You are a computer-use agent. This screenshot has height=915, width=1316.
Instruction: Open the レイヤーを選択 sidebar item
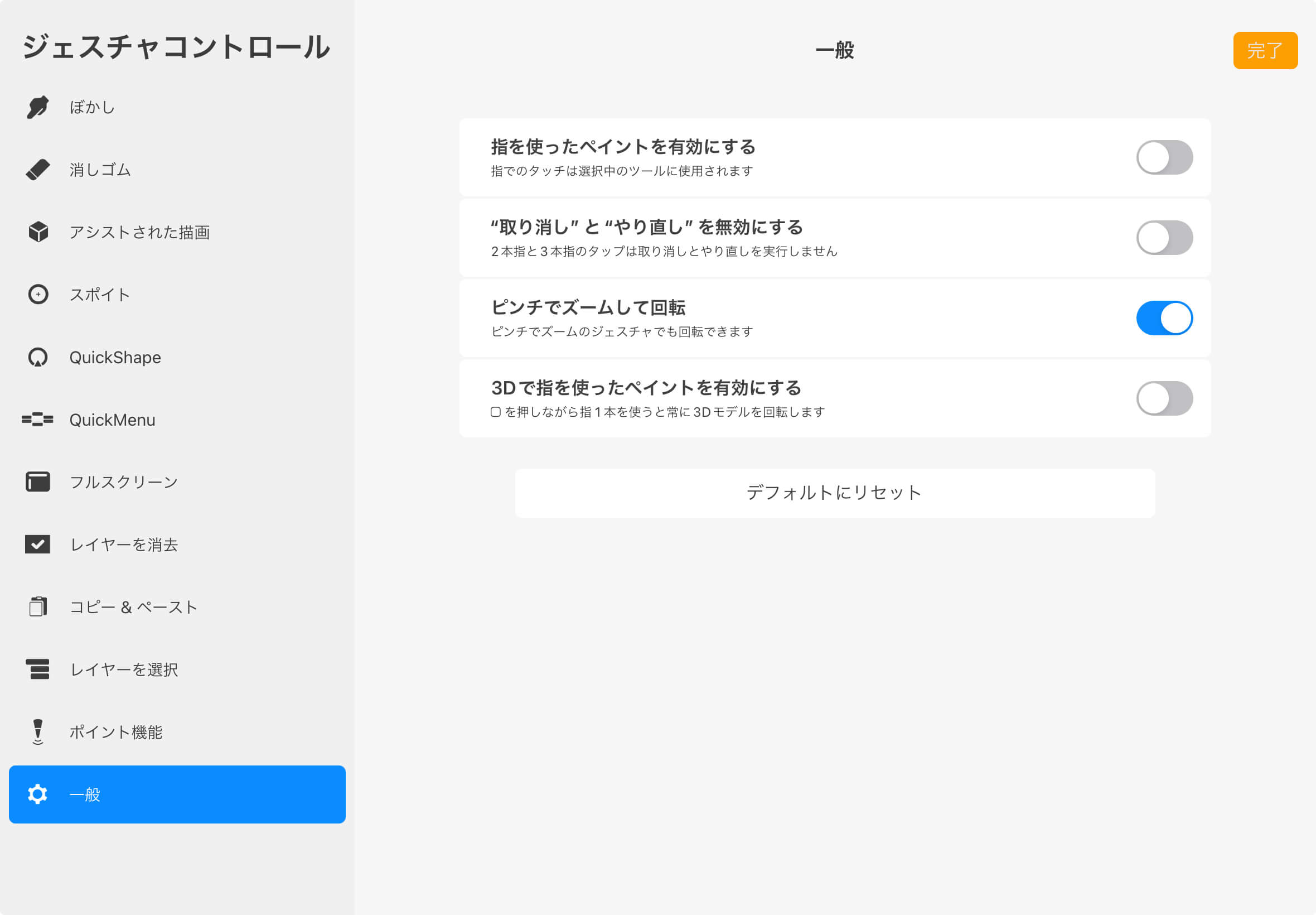tap(124, 670)
